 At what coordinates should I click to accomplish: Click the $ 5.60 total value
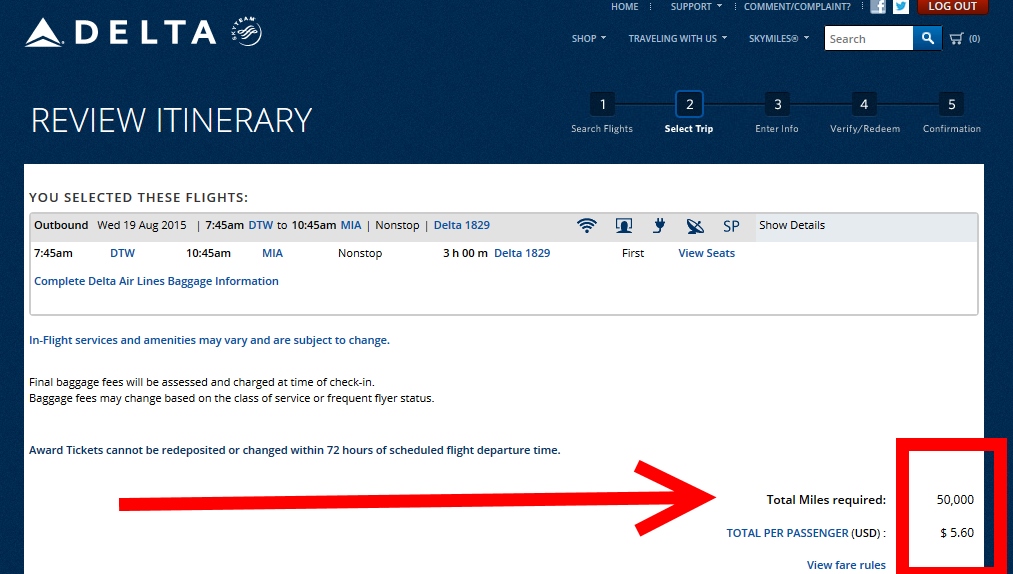tap(957, 533)
